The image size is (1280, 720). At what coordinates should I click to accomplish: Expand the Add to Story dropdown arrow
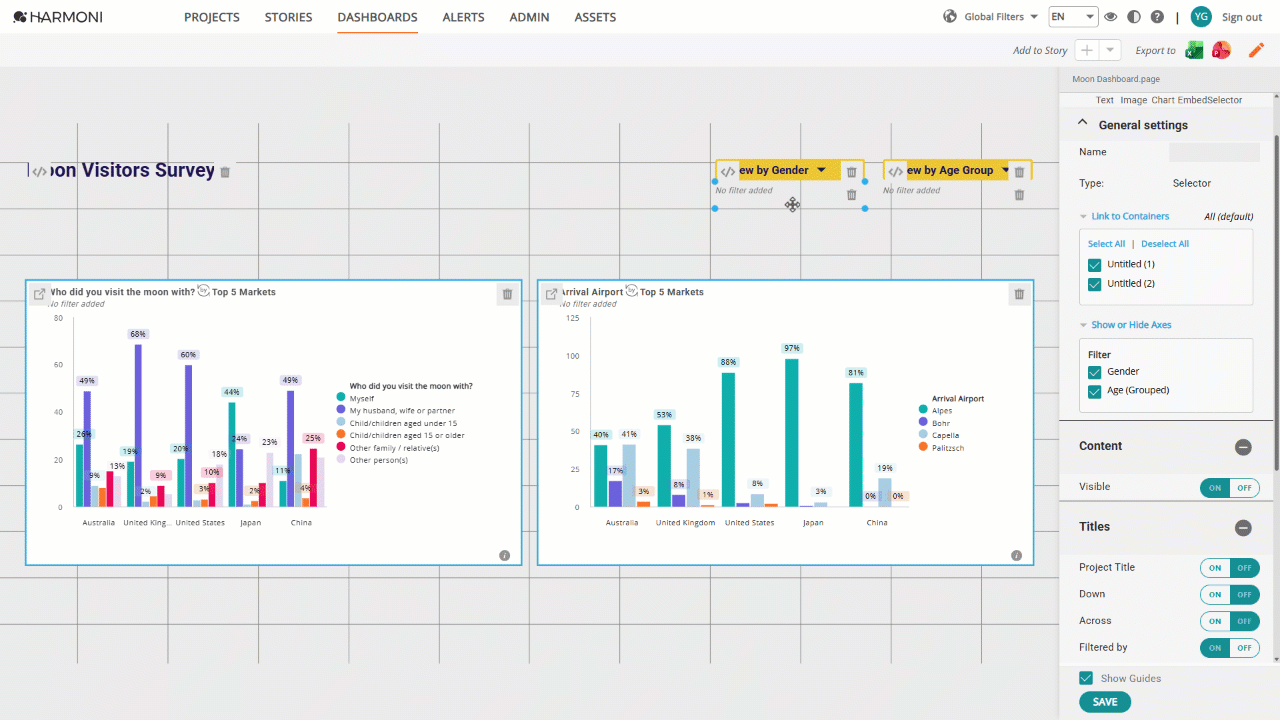pos(1110,50)
